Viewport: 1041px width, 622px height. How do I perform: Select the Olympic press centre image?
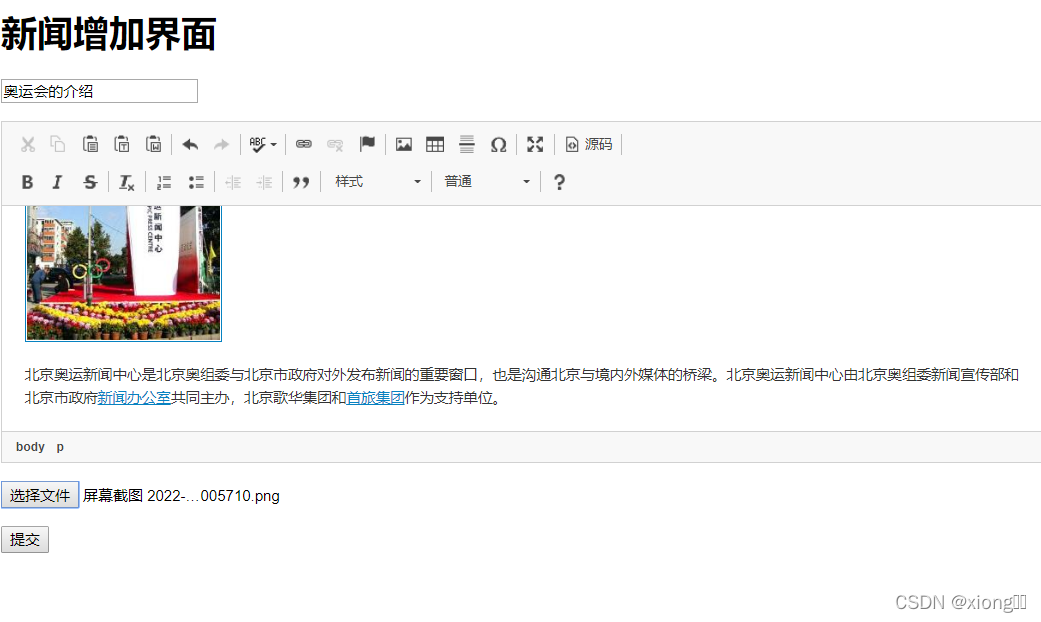point(123,273)
